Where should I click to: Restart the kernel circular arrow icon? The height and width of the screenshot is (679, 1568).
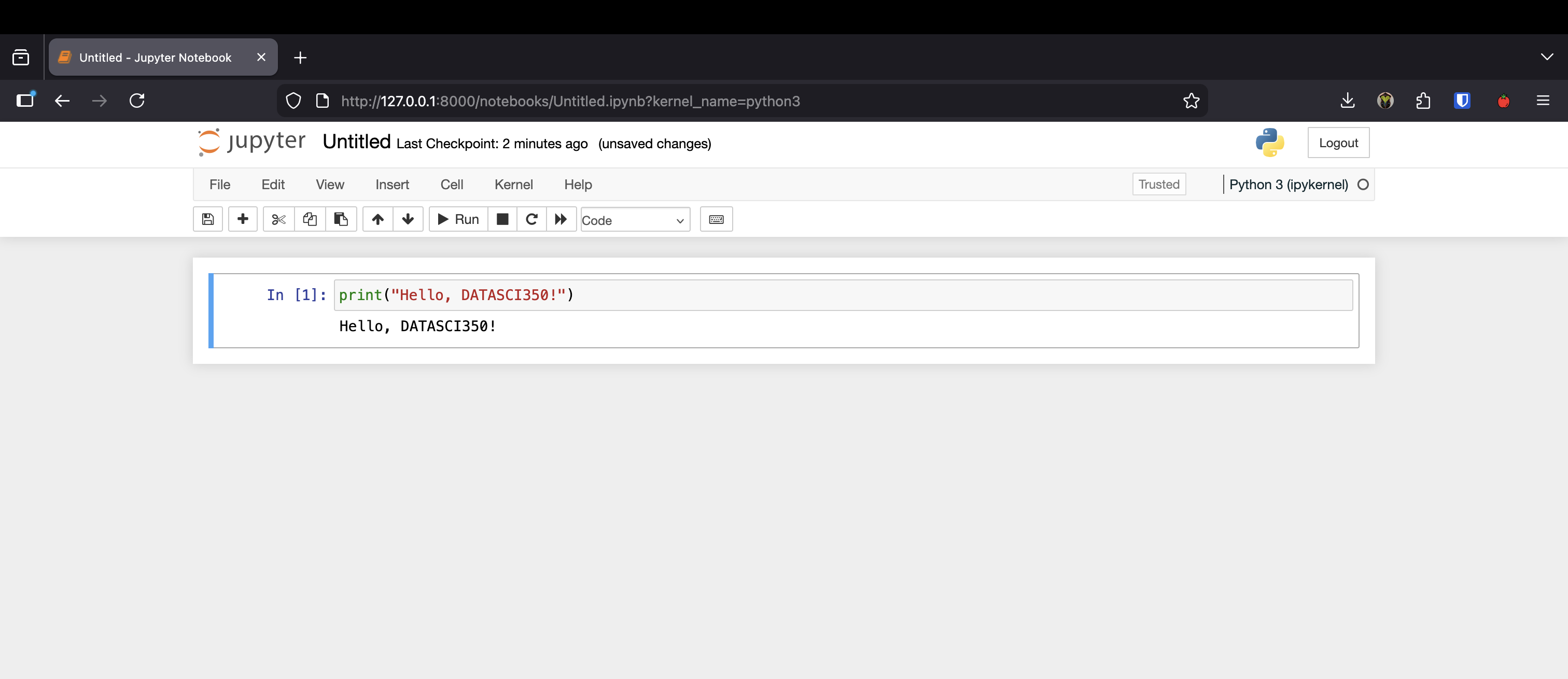point(531,219)
